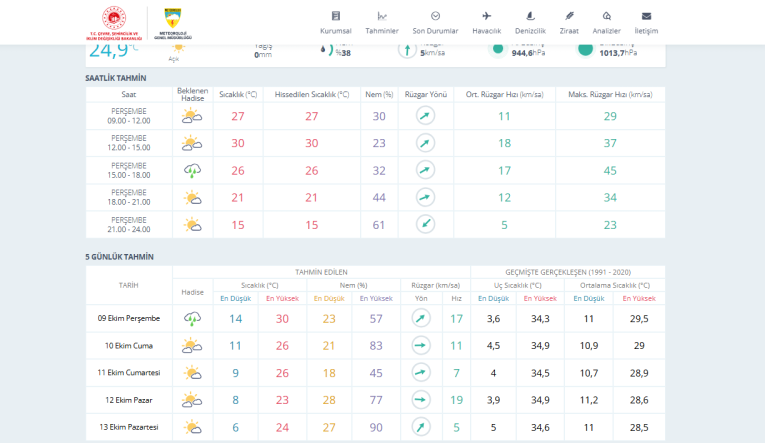Click wind direction icon for 12 Ekim Pazar

click(x=421, y=400)
